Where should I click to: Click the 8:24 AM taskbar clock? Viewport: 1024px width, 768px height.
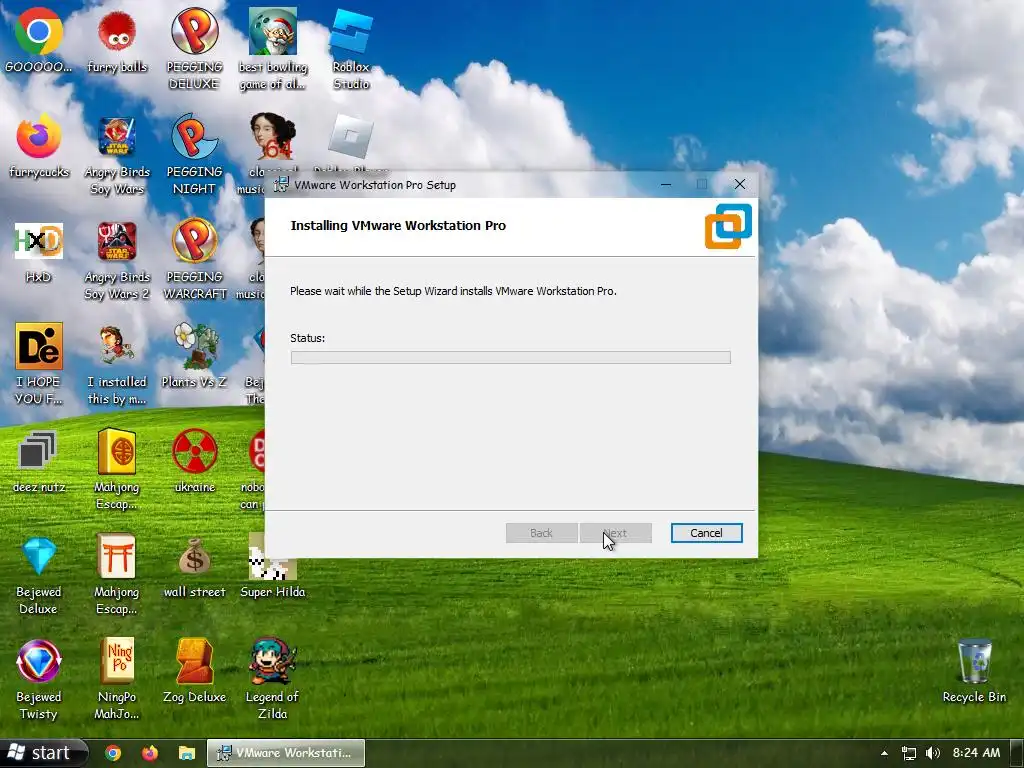pyautogui.click(x=976, y=753)
